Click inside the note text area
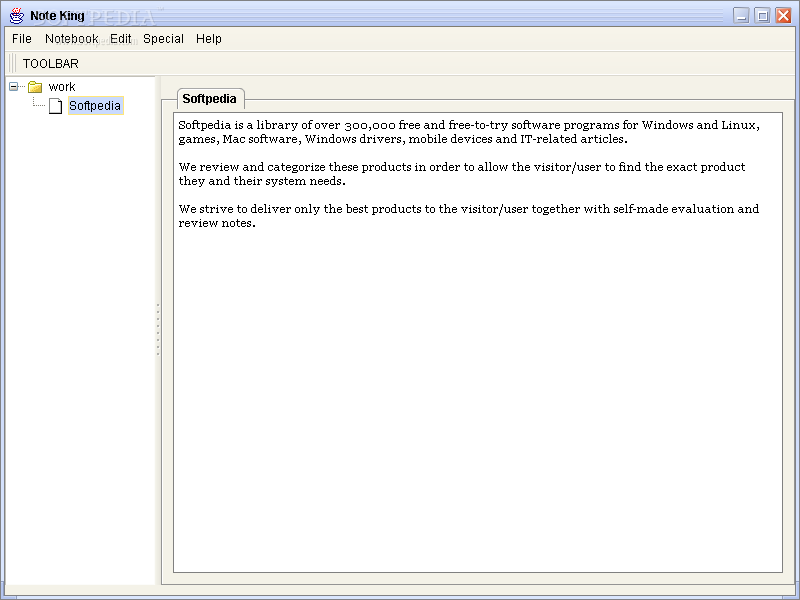This screenshot has height=600, width=800. click(478, 342)
